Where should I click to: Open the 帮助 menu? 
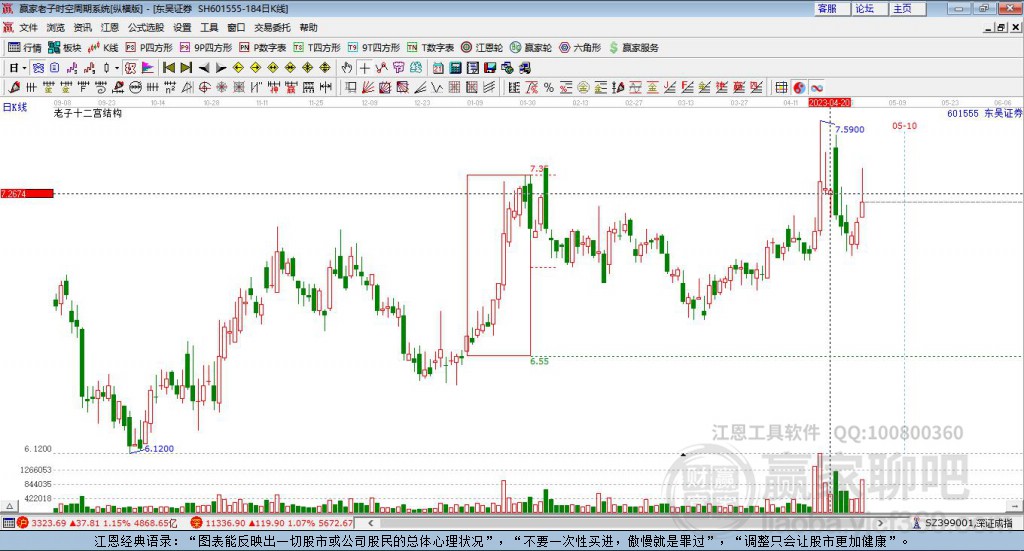[x=308, y=27]
